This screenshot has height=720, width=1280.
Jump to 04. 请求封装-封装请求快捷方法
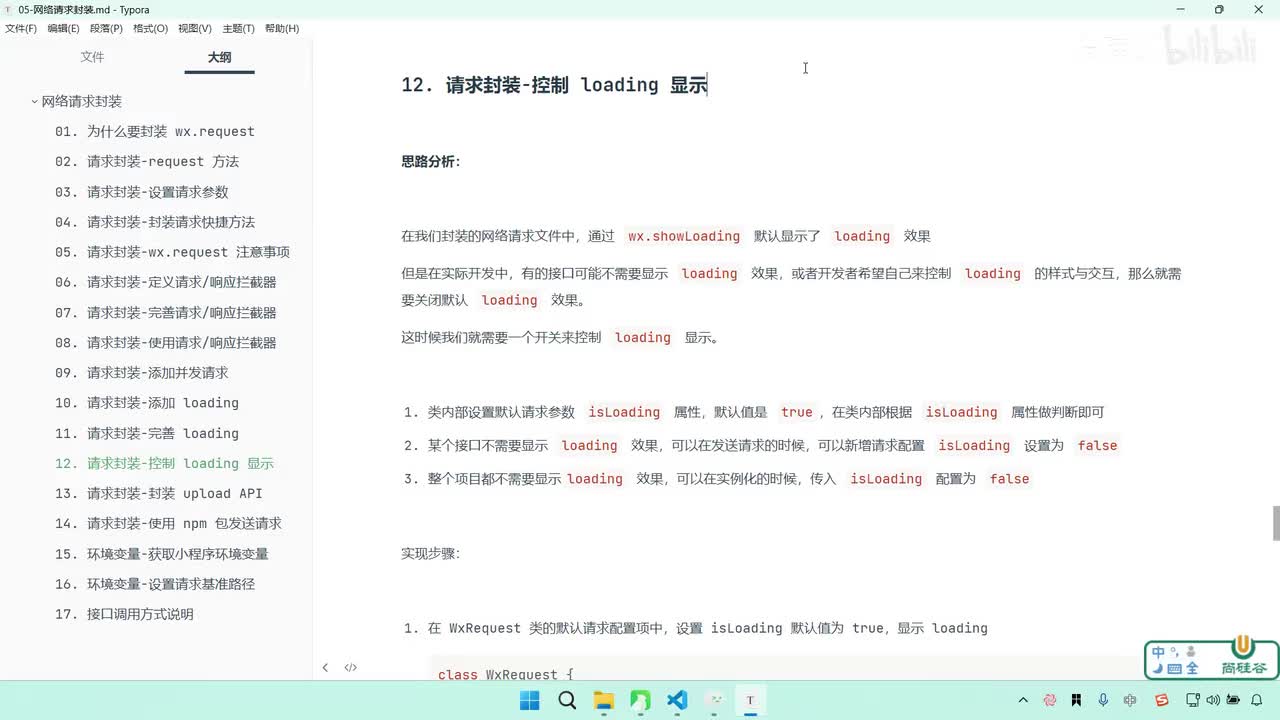155,222
